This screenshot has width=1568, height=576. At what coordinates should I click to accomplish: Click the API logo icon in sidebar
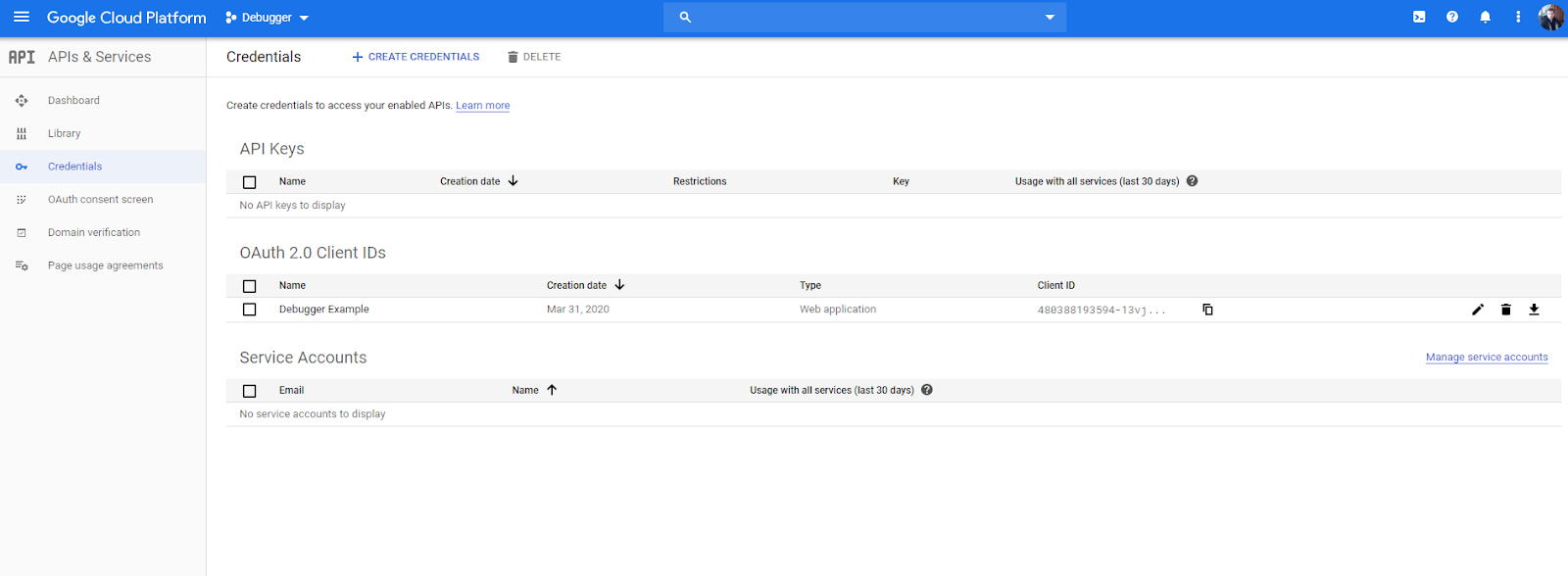point(22,57)
